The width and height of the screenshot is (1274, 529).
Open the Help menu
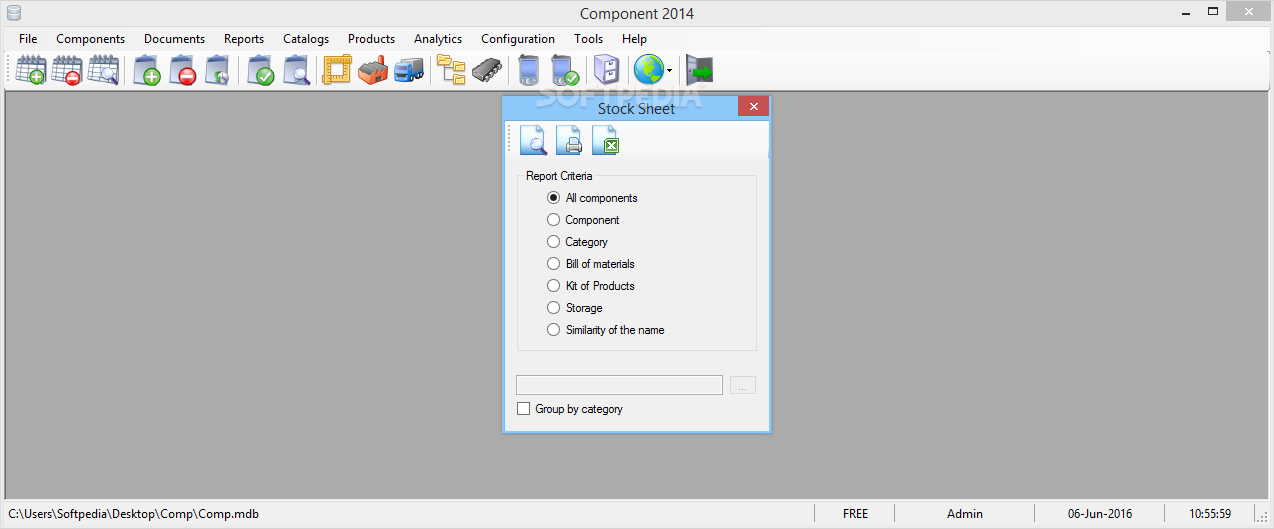click(634, 39)
